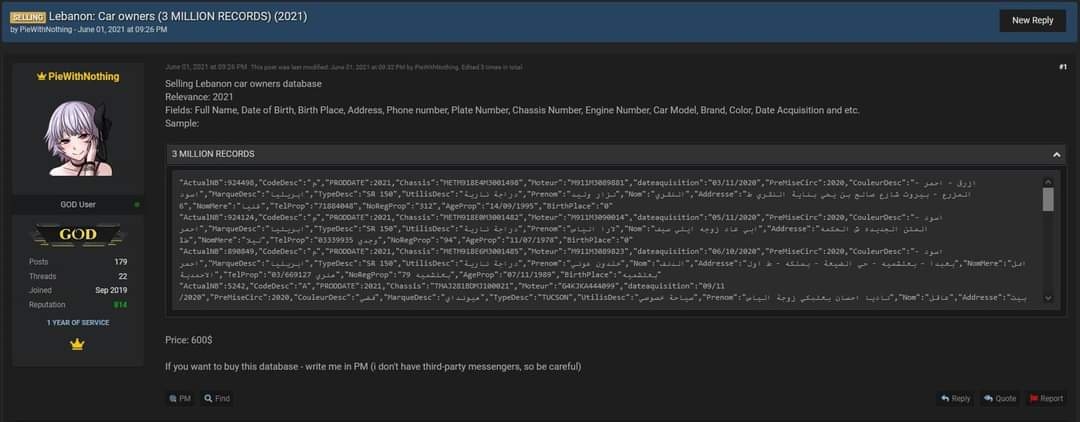Viewport: 1080px width, 422px height.
Task: Click the code box scrollbar thumb
Action: pos(1048,199)
